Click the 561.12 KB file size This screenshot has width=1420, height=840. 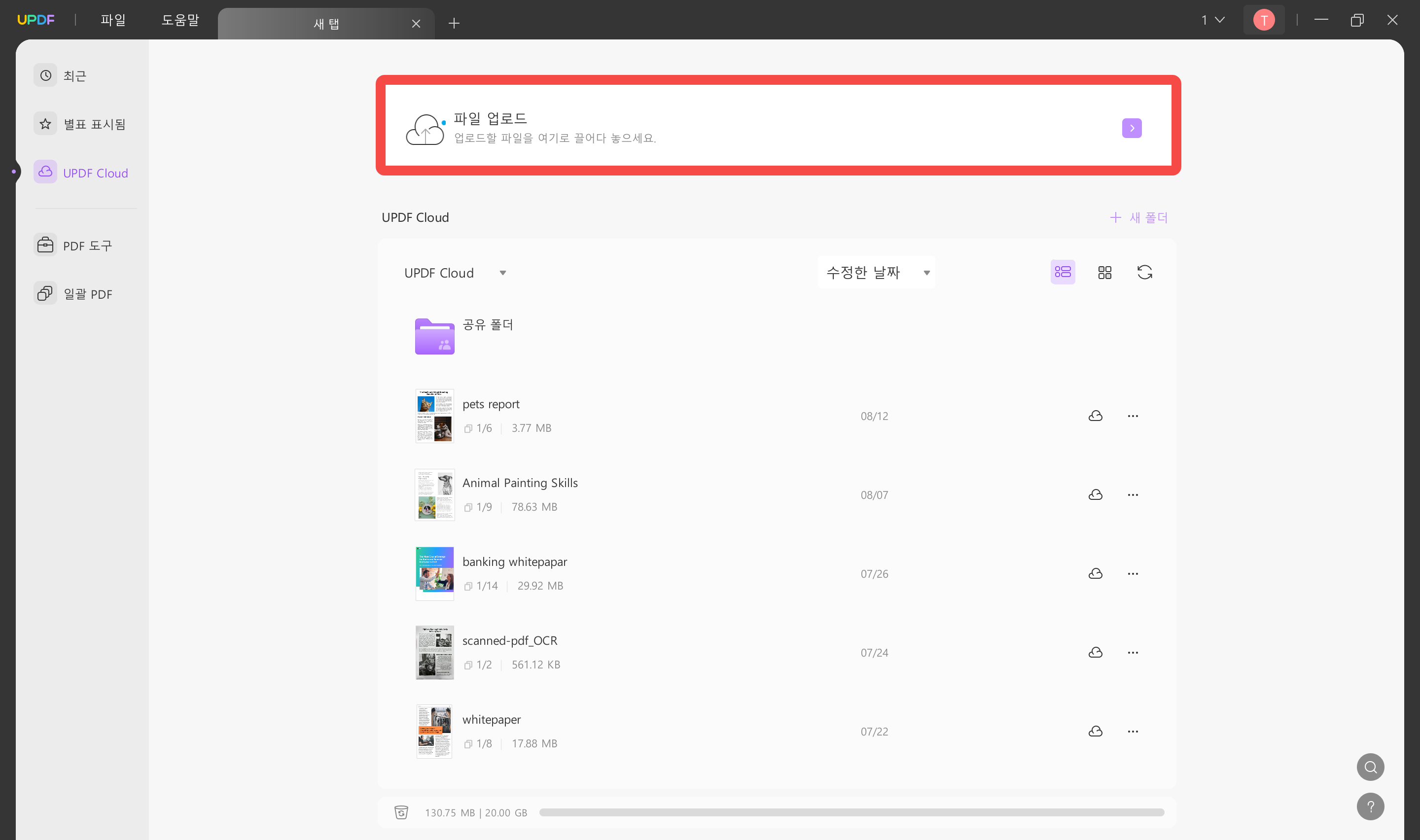click(x=535, y=665)
